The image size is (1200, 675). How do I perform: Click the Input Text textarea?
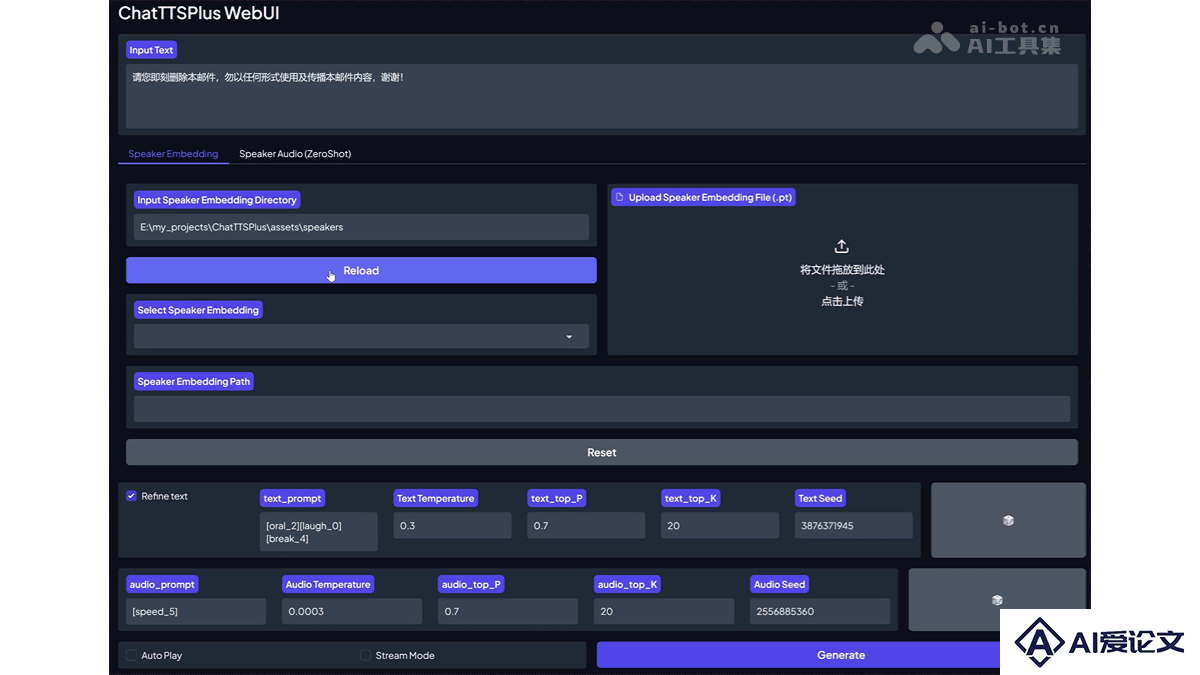click(x=602, y=96)
